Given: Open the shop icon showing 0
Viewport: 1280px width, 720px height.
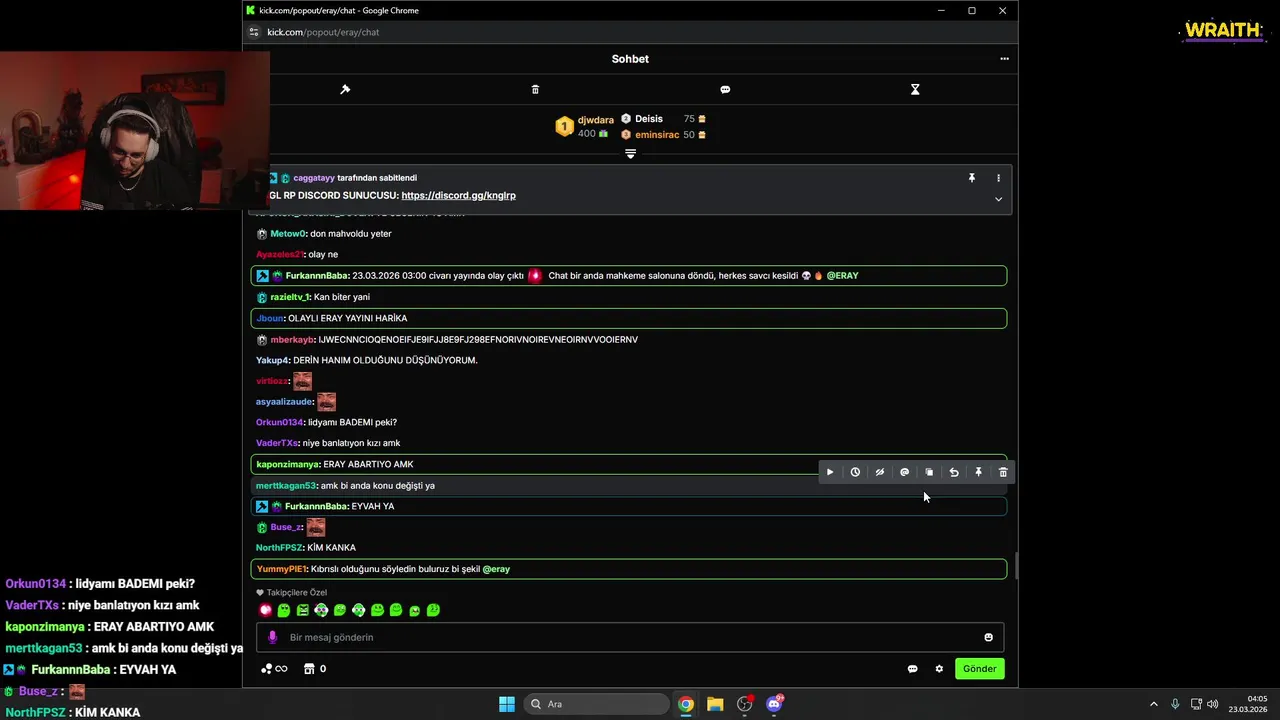Looking at the screenshot, I should pyautogui.click(x=315, y=669).
